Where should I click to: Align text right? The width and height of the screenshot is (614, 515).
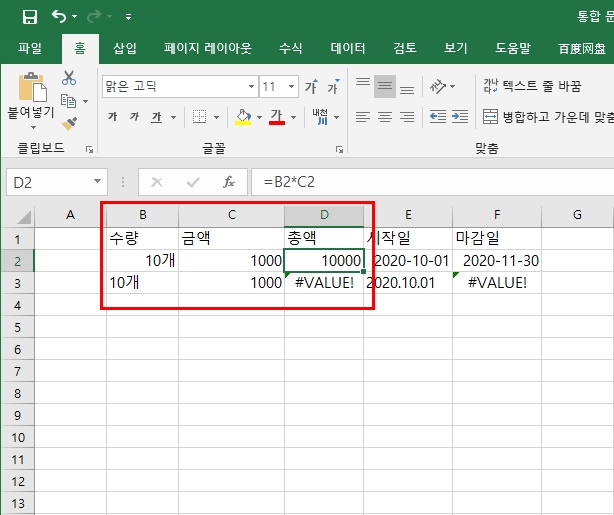click(x=407, y=117)
